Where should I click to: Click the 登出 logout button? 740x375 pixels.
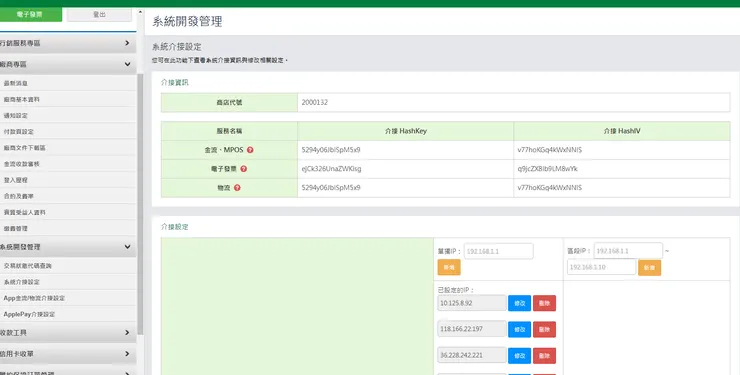(99, 15)
